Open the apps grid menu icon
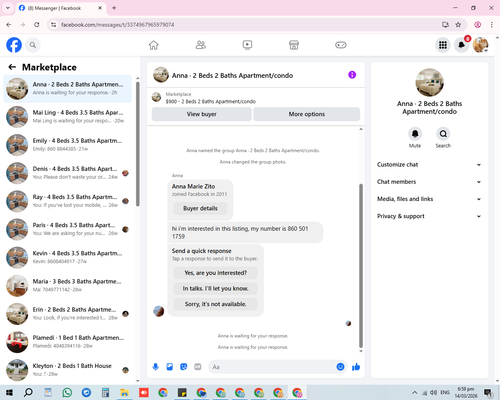Image resolution: width=500 pixels, height=400 pixels. click(443, 45)
